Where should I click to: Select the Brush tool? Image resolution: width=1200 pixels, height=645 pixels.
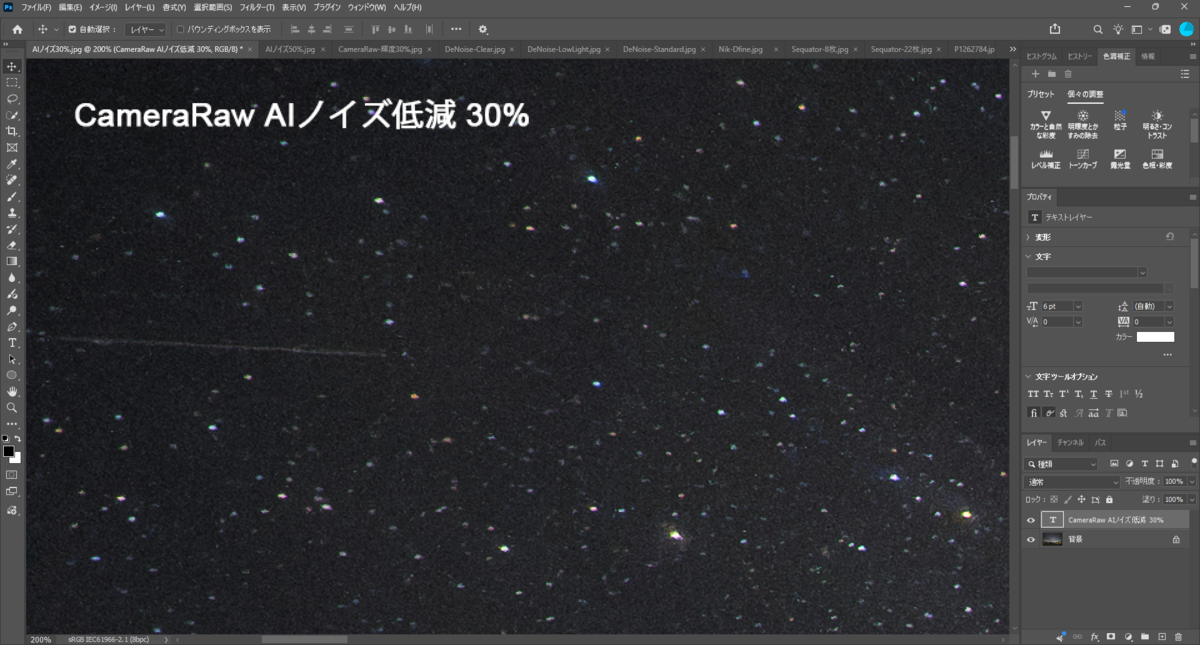[12, 197]
